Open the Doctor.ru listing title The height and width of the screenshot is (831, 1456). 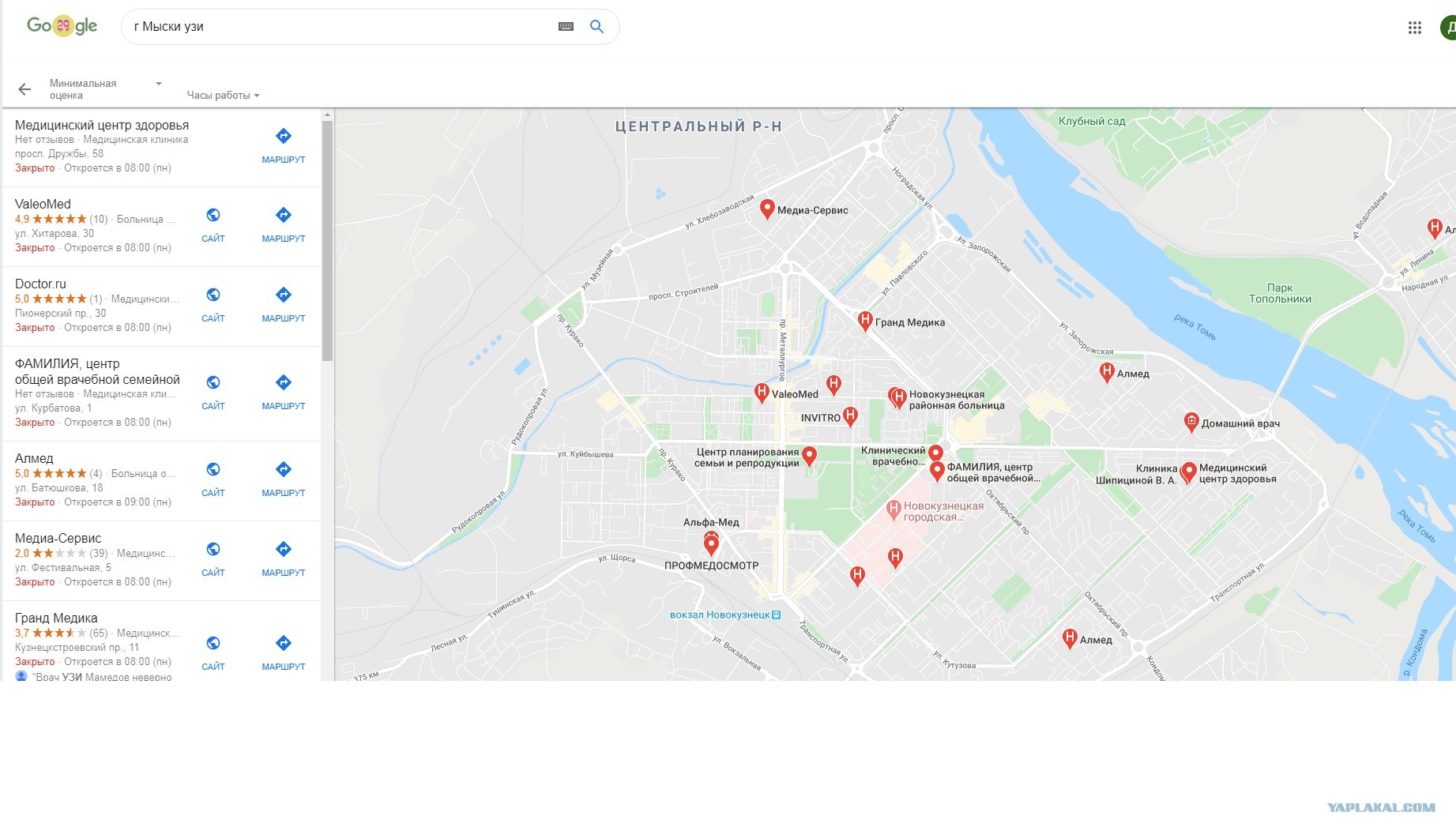[40, 284]
